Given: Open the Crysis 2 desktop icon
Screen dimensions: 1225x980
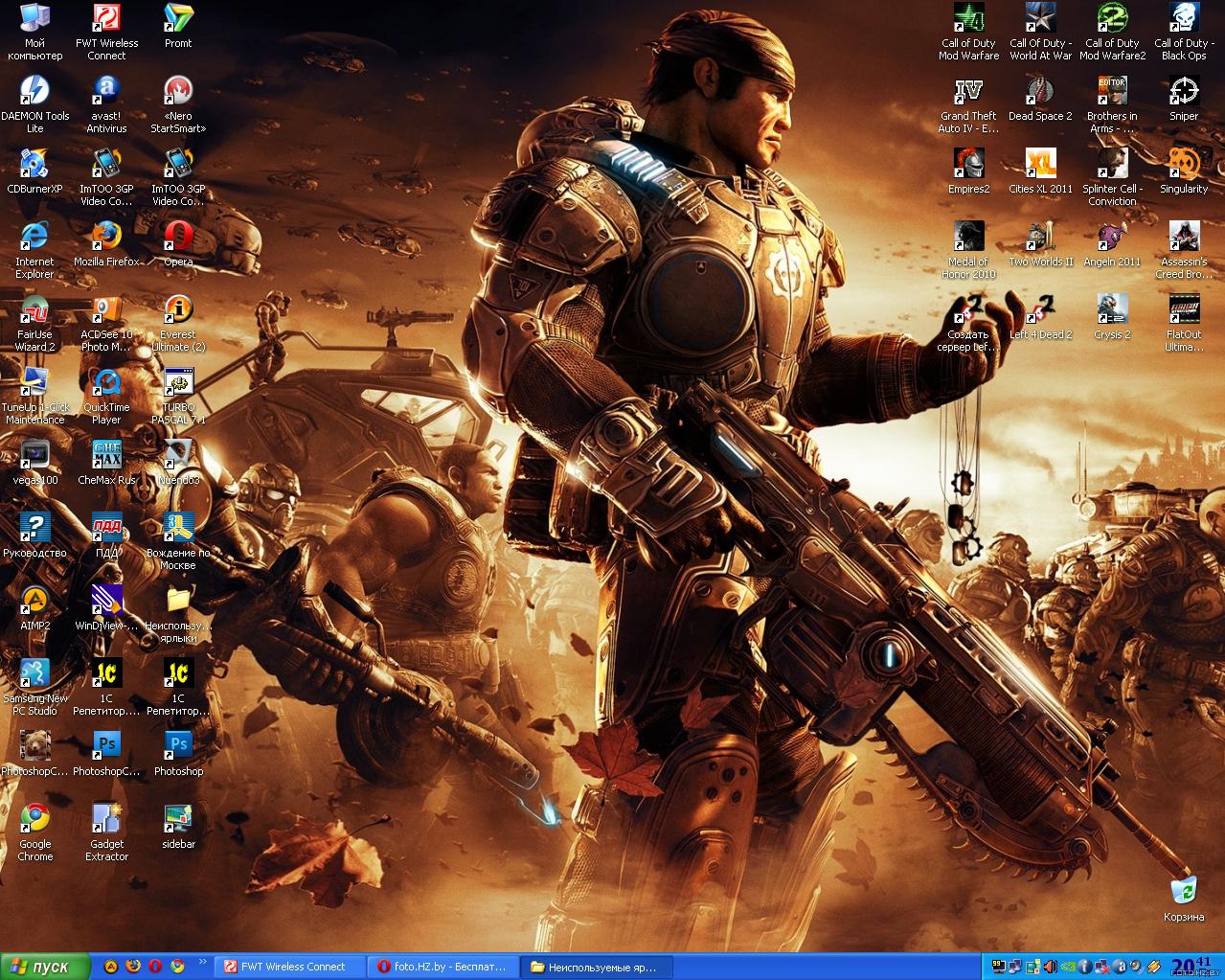Looking at the screenshot, I should 1112,316.
